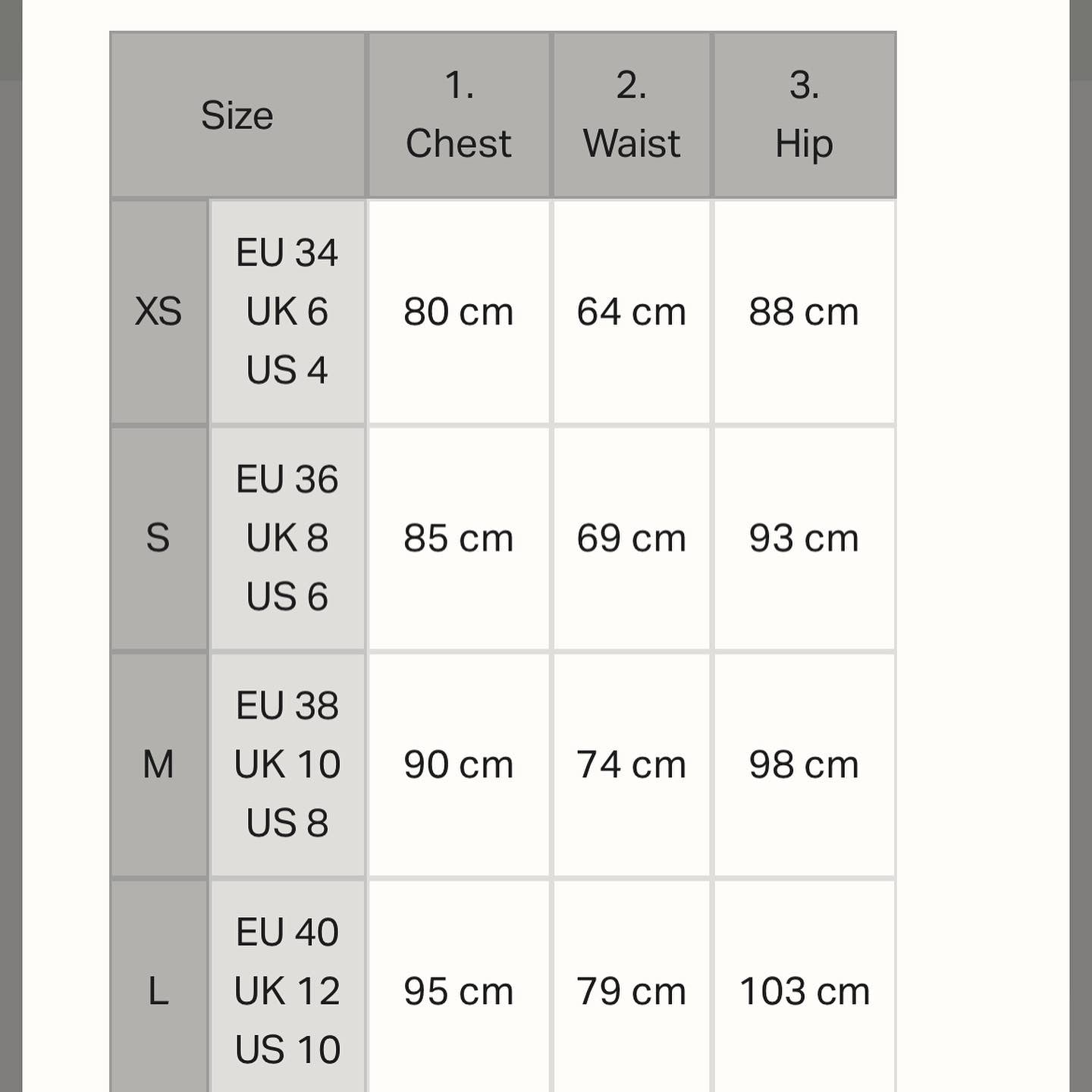Select the Hip column header
The width and height of the screenshot is (1092, 1092).
804,115
